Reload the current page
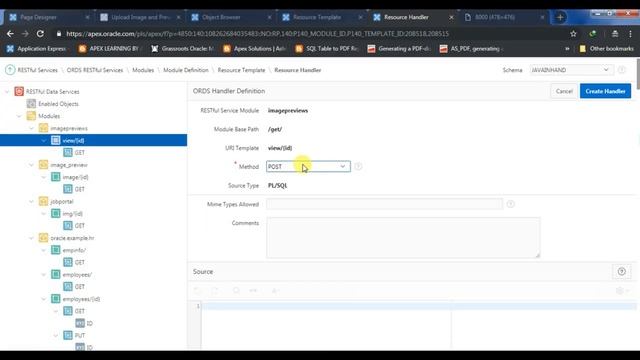Image resolution: width=640 pixels, height=360 pixels. 40,34
